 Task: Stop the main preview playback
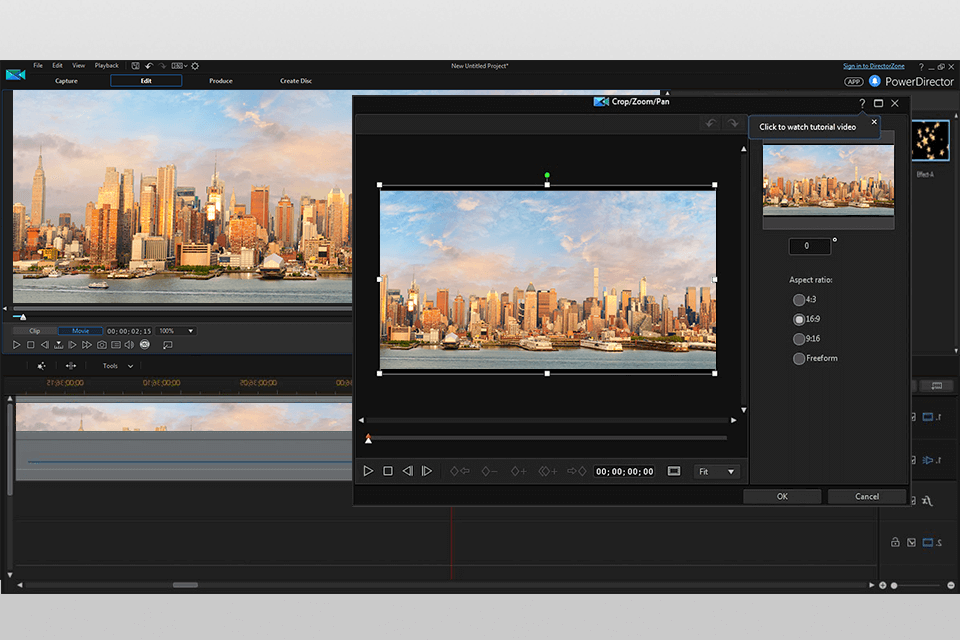(x=31, y=345)
